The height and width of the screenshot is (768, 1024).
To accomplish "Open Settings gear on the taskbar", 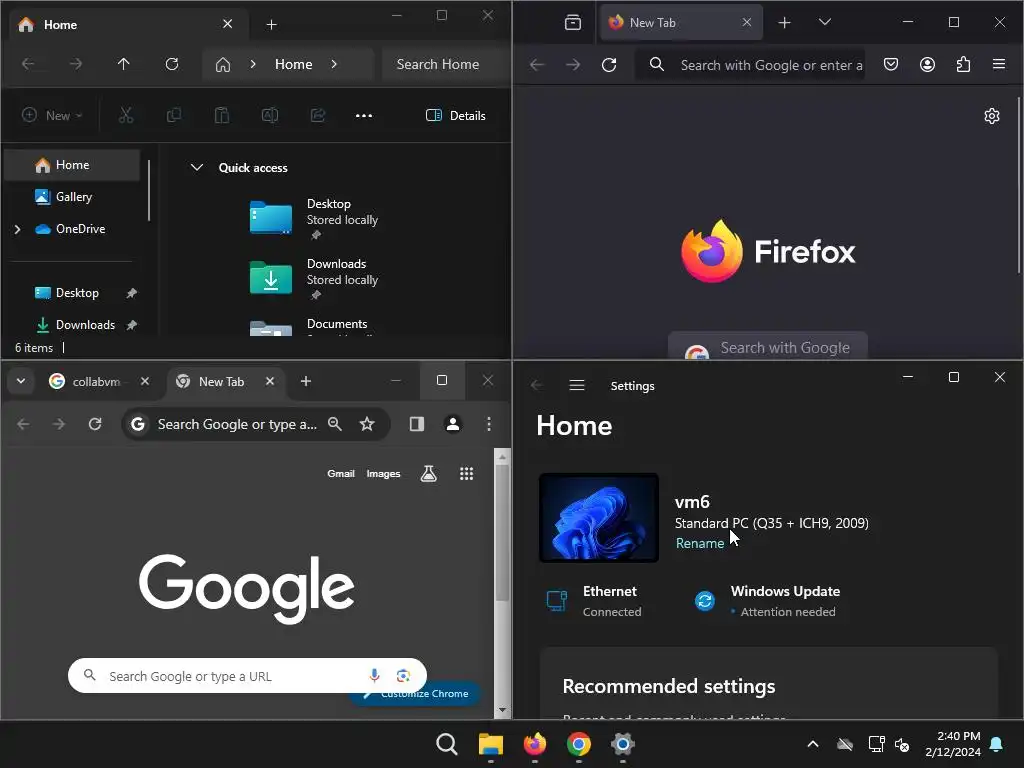I will click(622, 744).
